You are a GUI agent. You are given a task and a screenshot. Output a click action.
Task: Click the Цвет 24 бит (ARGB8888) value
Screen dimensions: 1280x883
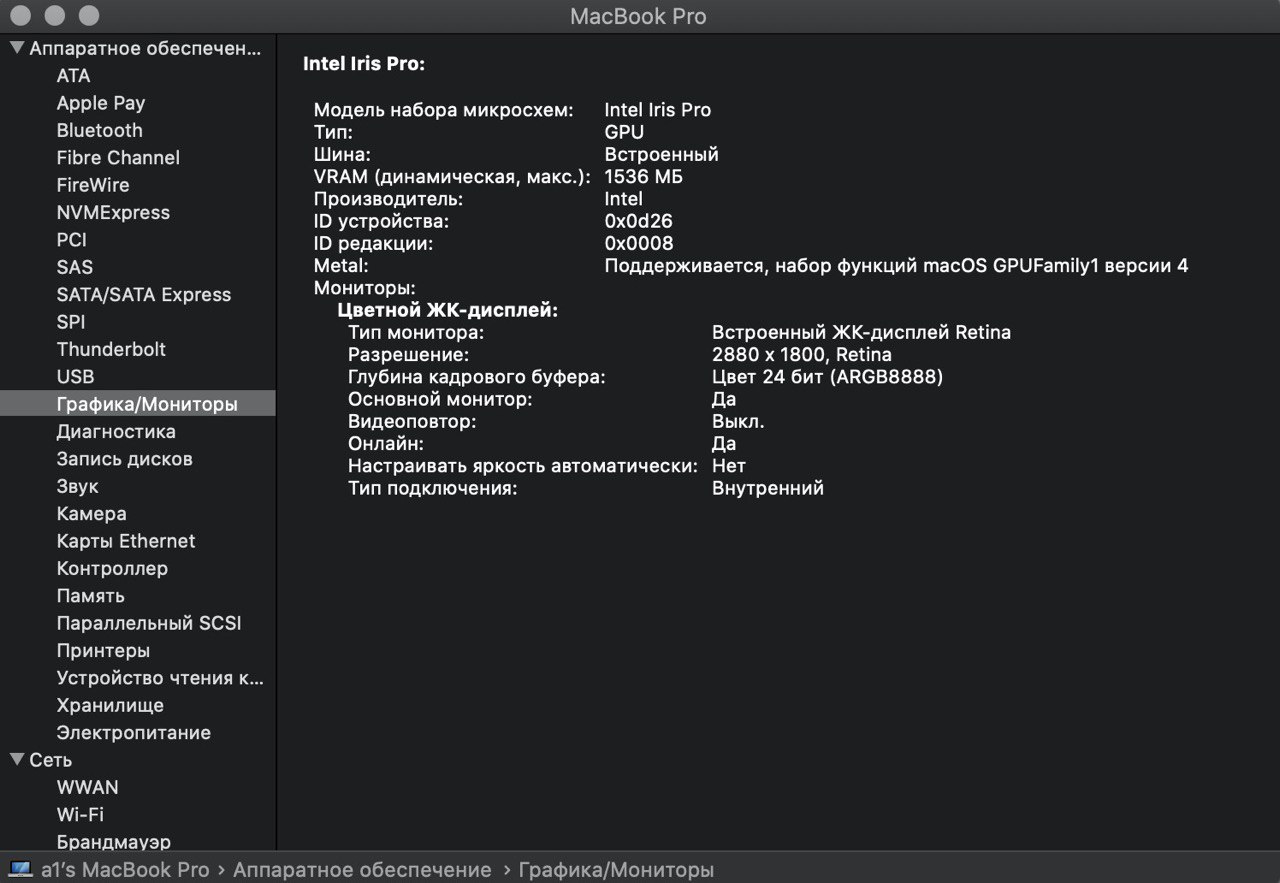[x=828, y=377]
